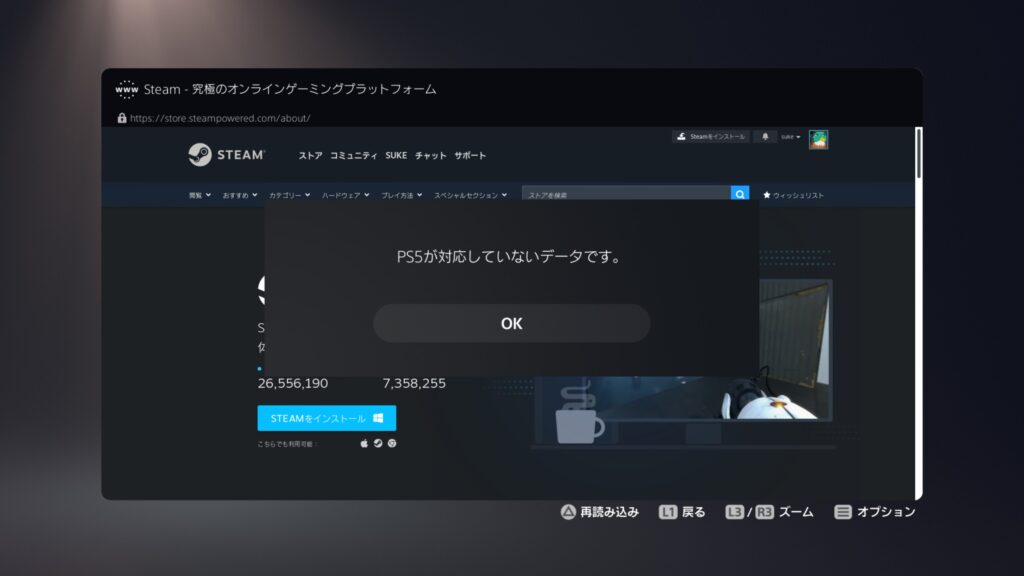The image size is (1024, 576).
Task: Open the SUKE profile menu
Action: (396, 155)
